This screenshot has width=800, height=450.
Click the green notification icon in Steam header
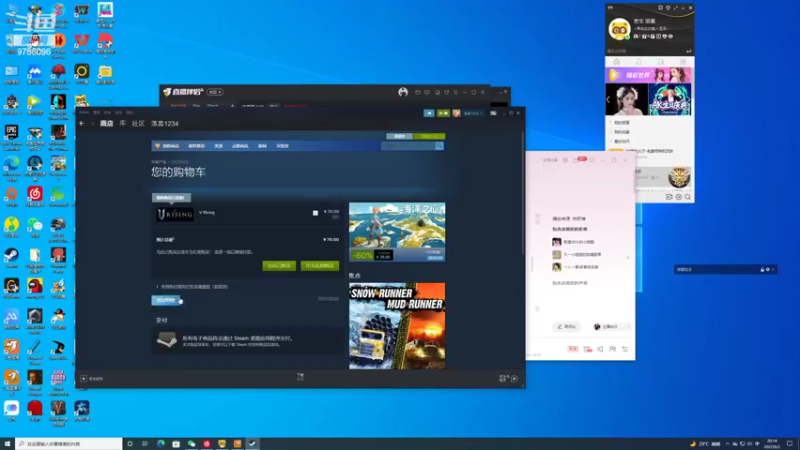point(443,113)
